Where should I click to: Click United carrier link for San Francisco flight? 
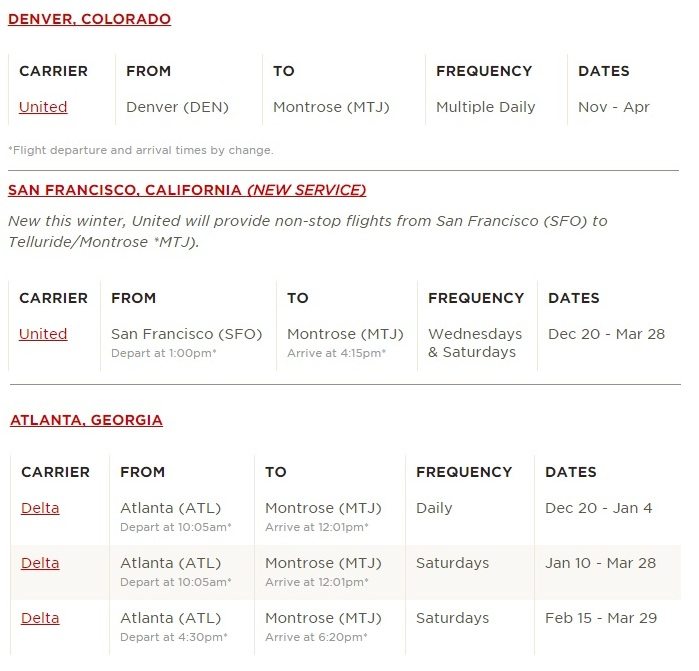43,334
